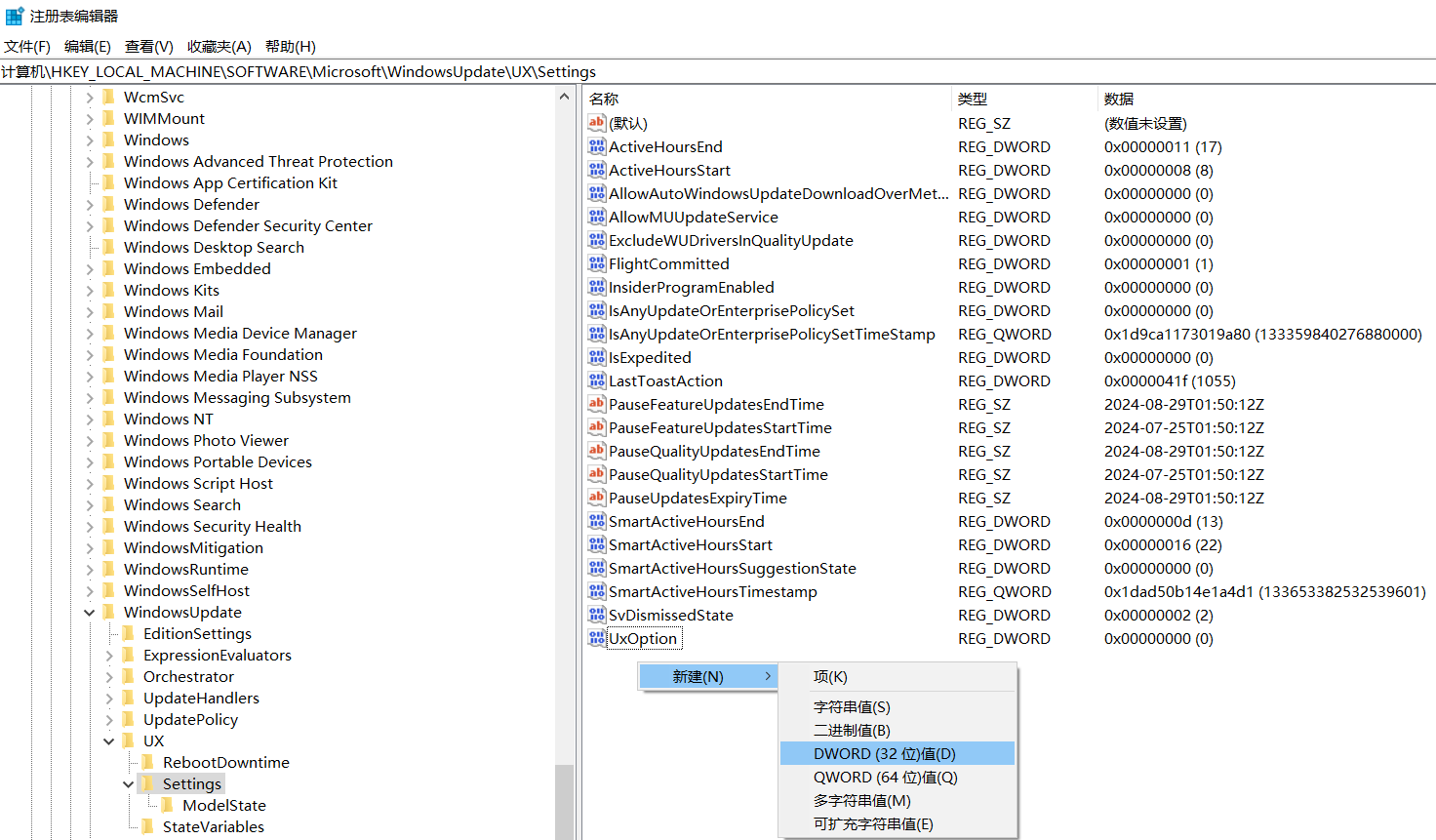Select 项(K) to create a new key
Screen dimensions: 1436x840
pos(897,676)
